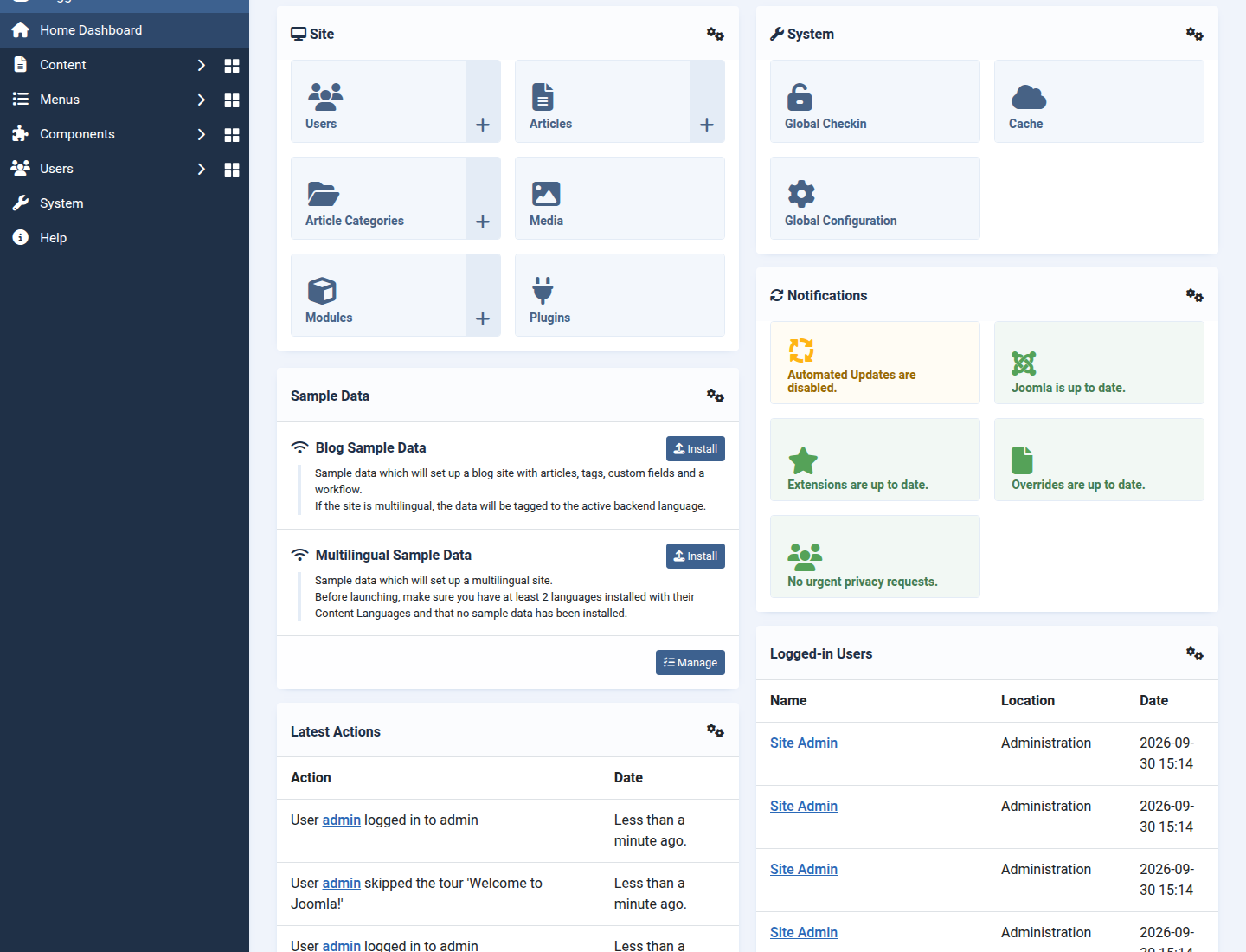Install Multilingual Sample Data
The height and width of the screenshot is (952, 1246).
[696, 556]
